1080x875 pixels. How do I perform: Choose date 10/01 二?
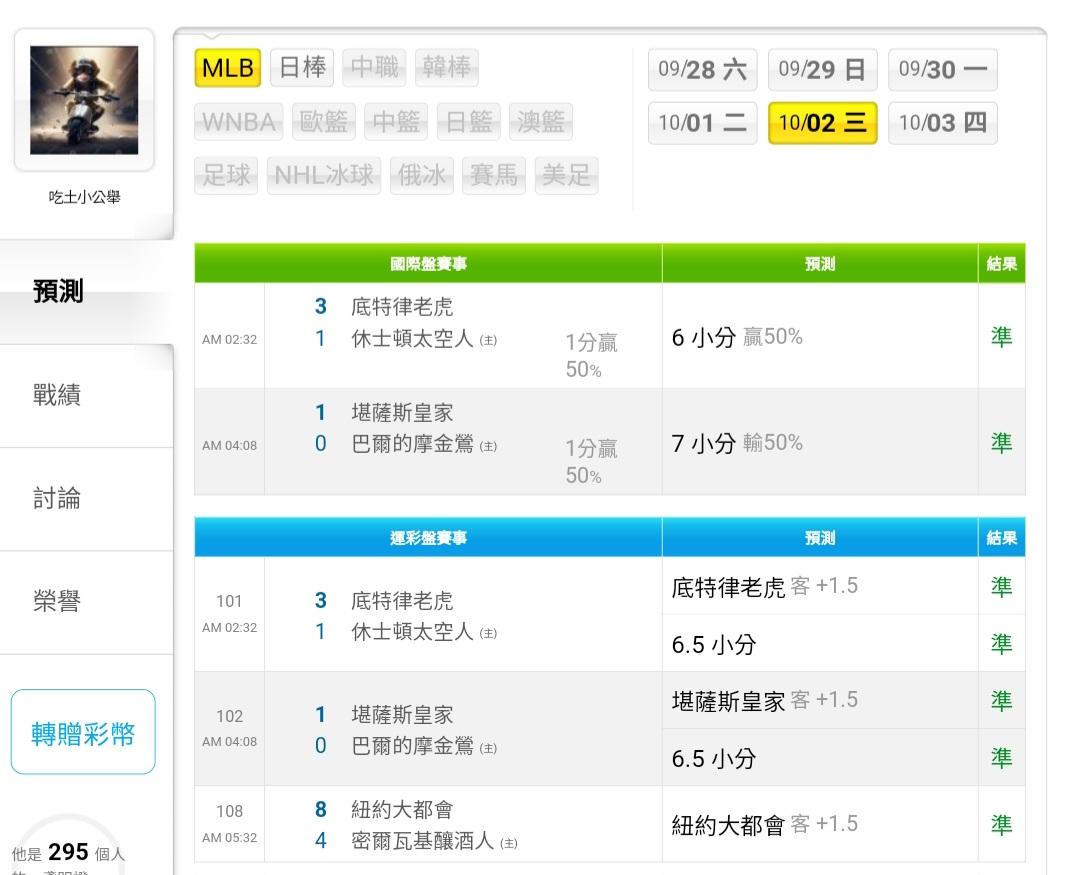point(703,123)
